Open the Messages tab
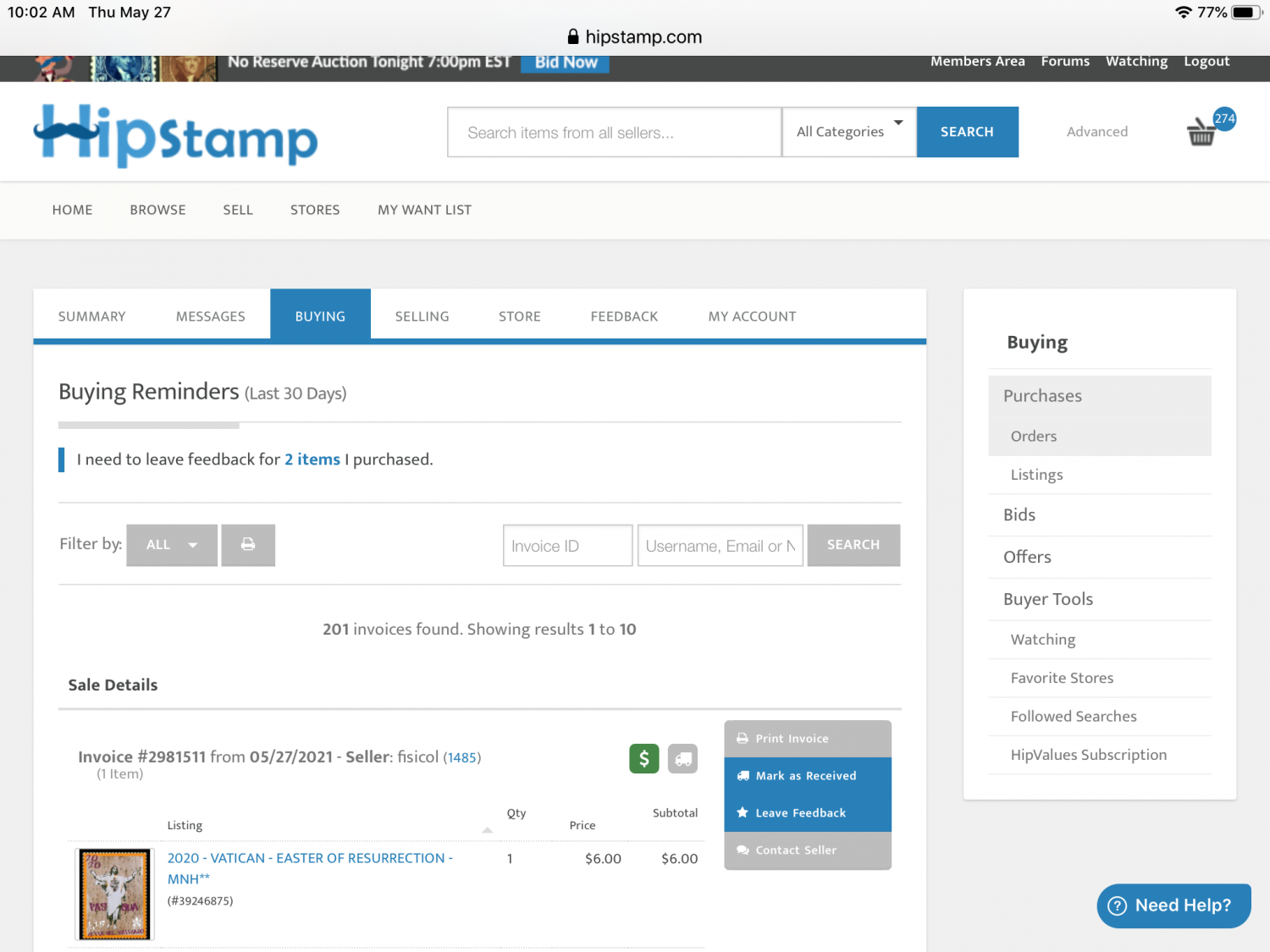The width and height of the screenshot is (1270, 952). coord(210,316)
